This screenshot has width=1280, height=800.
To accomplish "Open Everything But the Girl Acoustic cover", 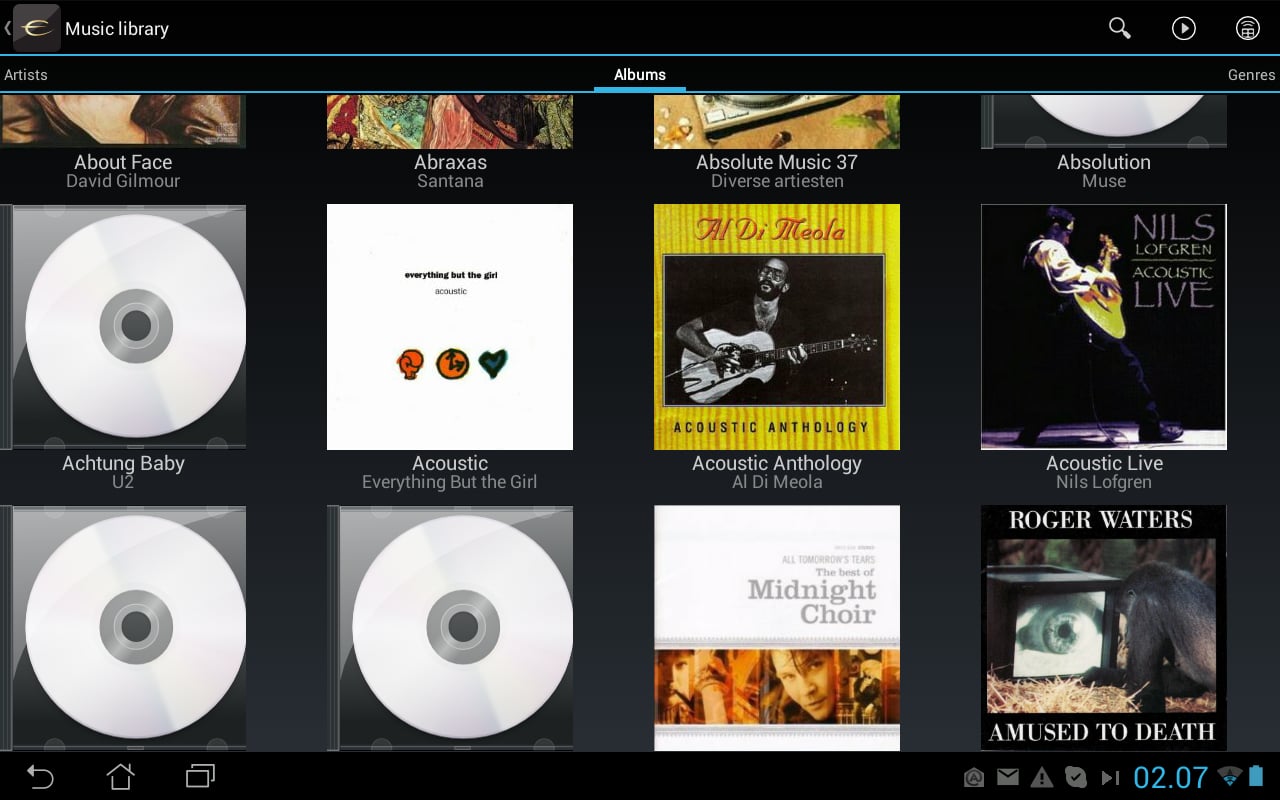I will 450,327.
